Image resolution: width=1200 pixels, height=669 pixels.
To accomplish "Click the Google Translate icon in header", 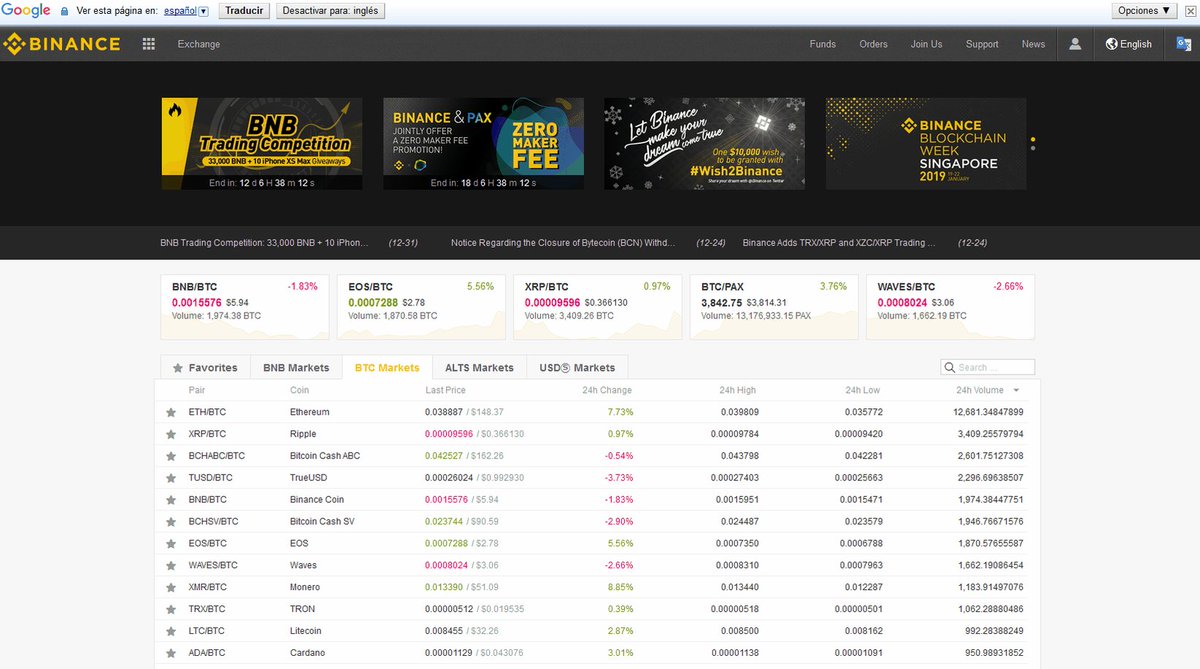I will (1183, 44).
